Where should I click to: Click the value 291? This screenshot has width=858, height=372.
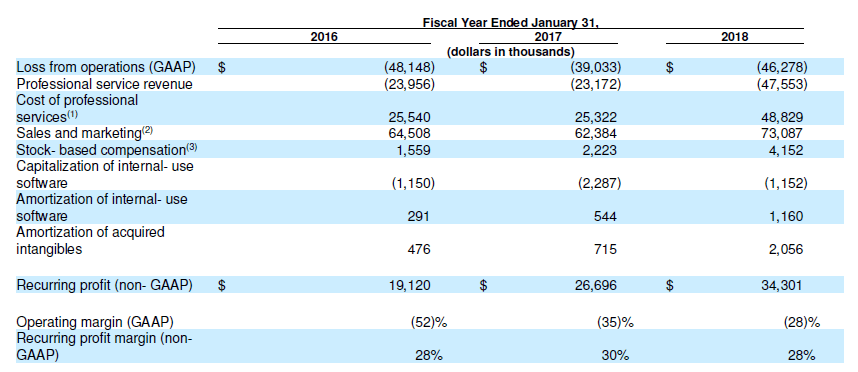[420, 217]
